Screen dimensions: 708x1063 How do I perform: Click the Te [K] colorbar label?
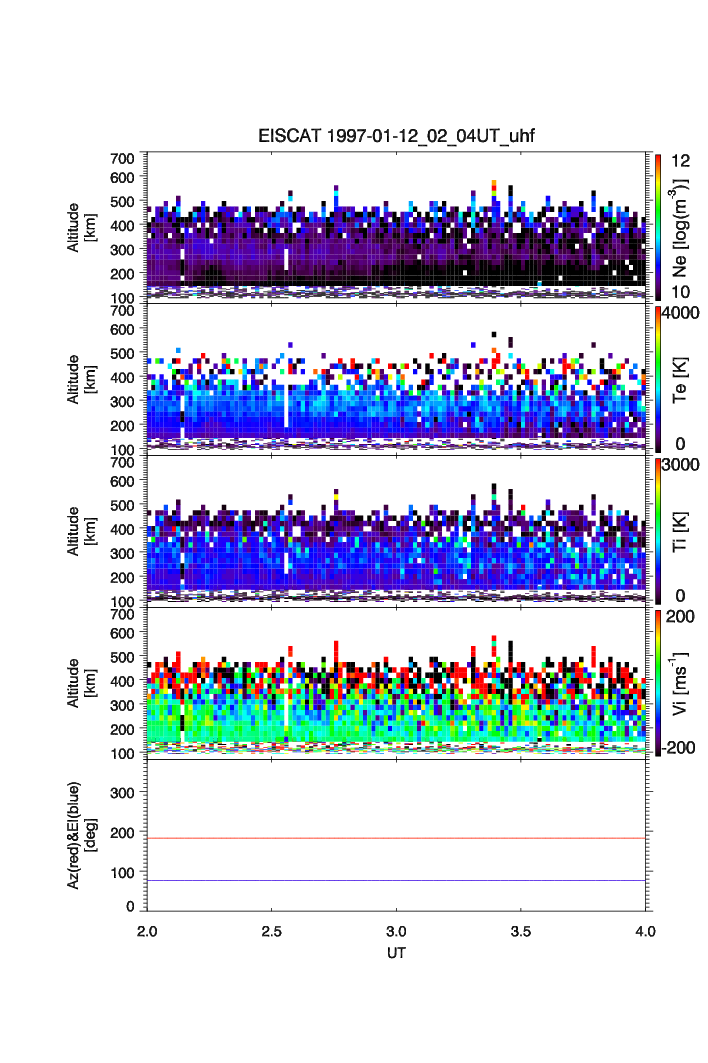pyautogui.click(x=680, y=380)
